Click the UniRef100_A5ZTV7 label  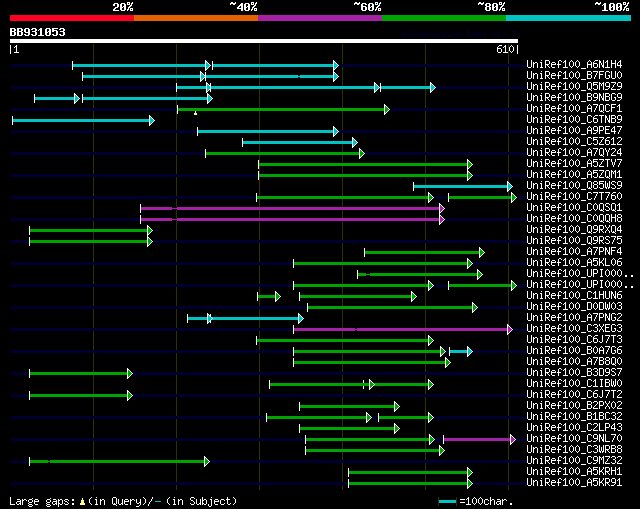574,163
